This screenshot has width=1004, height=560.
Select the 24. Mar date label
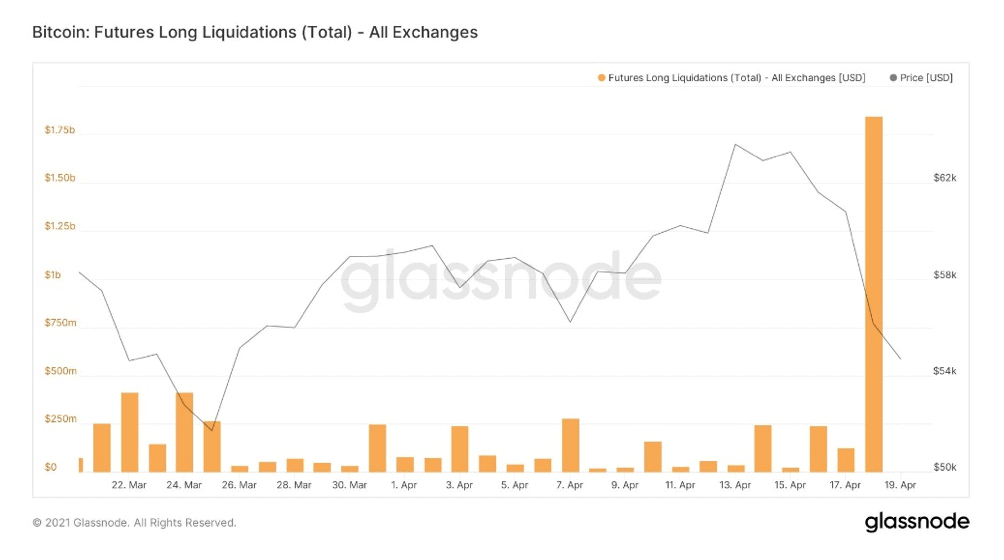click(x=184, y=485)
